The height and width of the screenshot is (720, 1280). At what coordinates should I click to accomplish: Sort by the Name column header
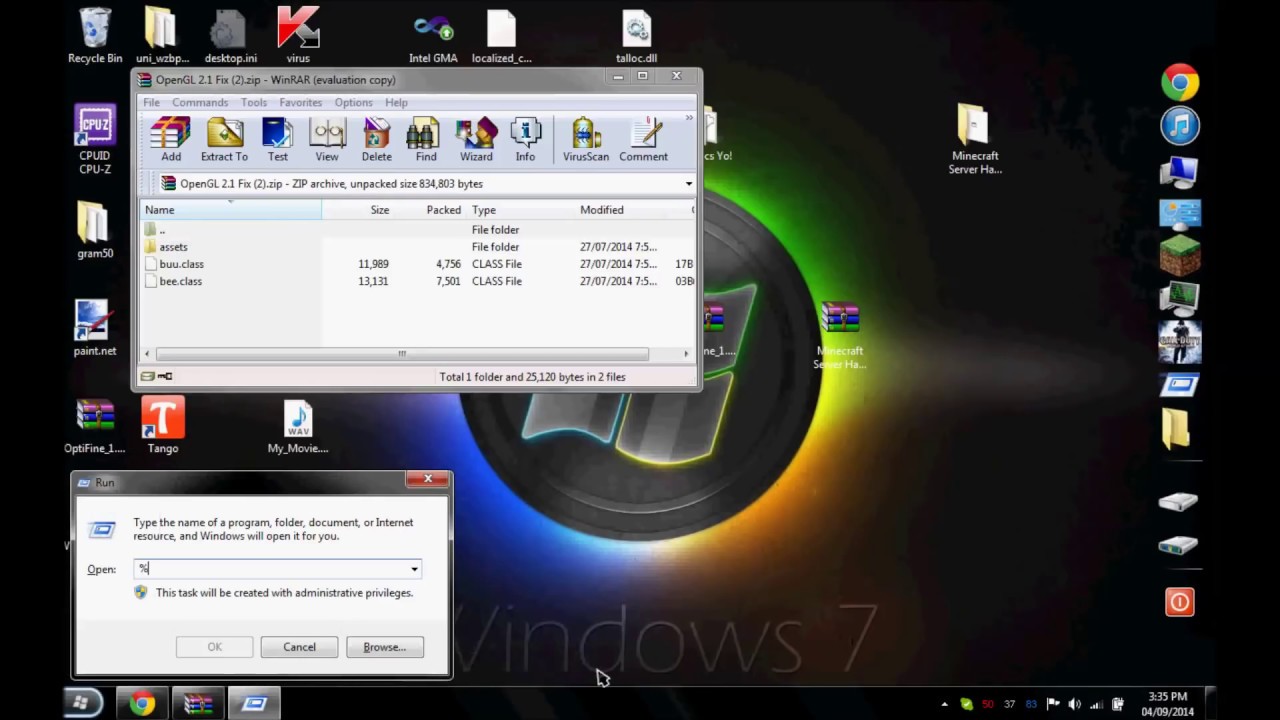(x=231, y=210)
